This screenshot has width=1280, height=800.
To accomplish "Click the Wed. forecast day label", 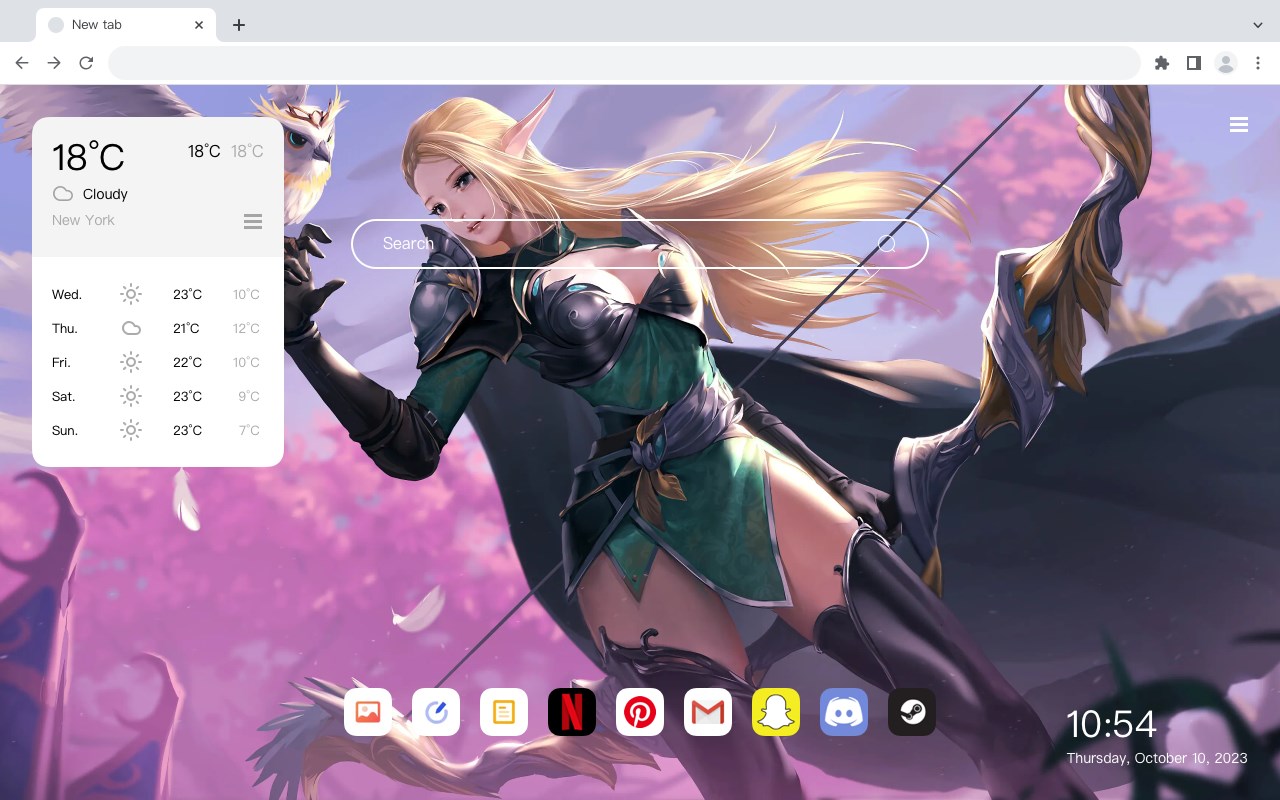I will 67,294.
